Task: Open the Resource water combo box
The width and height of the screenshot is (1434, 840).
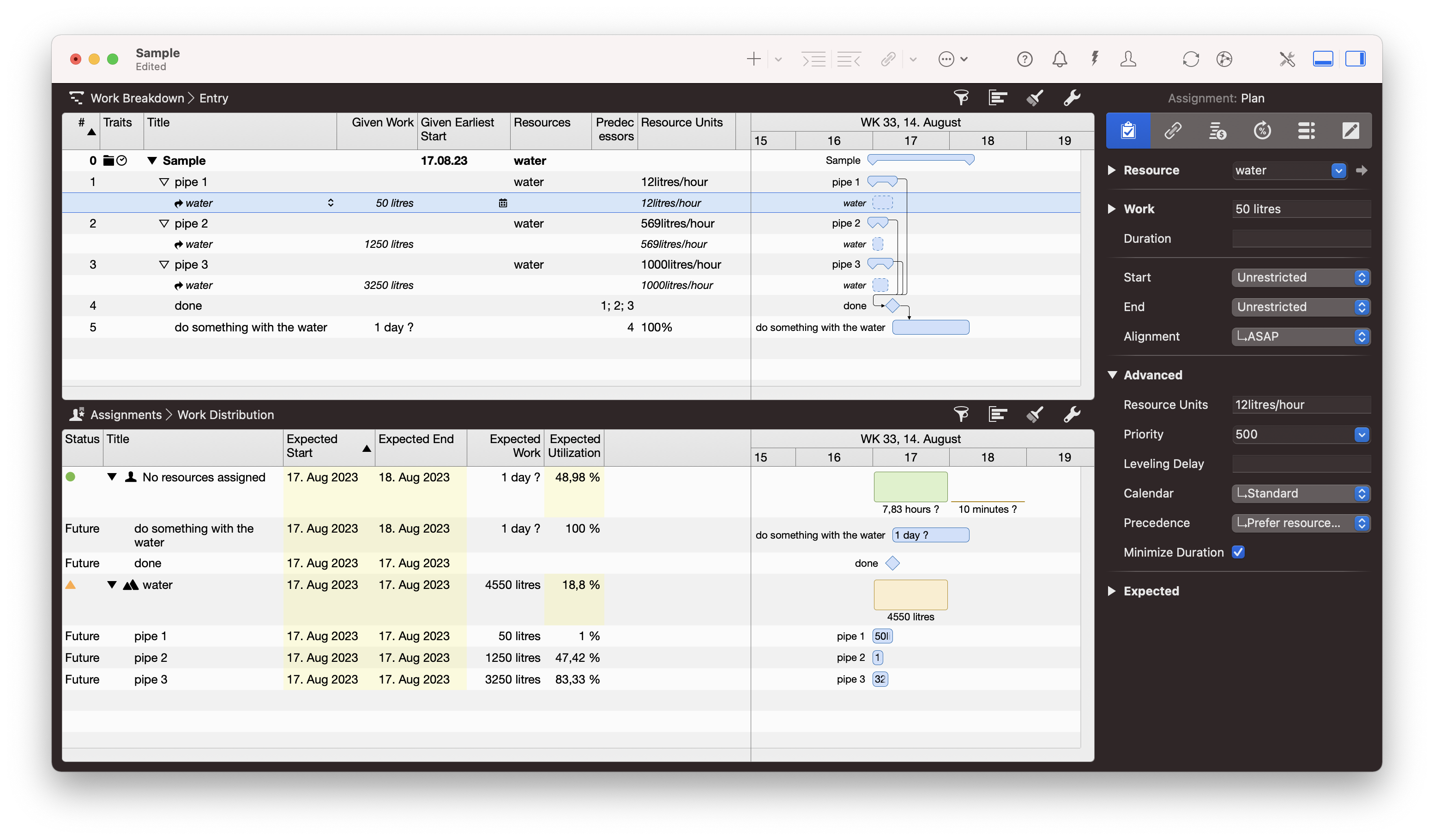Action: pos(1338,170)
